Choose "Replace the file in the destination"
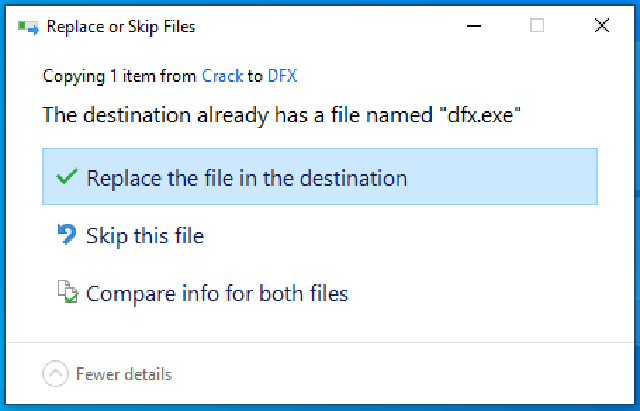 click(246, 179)
